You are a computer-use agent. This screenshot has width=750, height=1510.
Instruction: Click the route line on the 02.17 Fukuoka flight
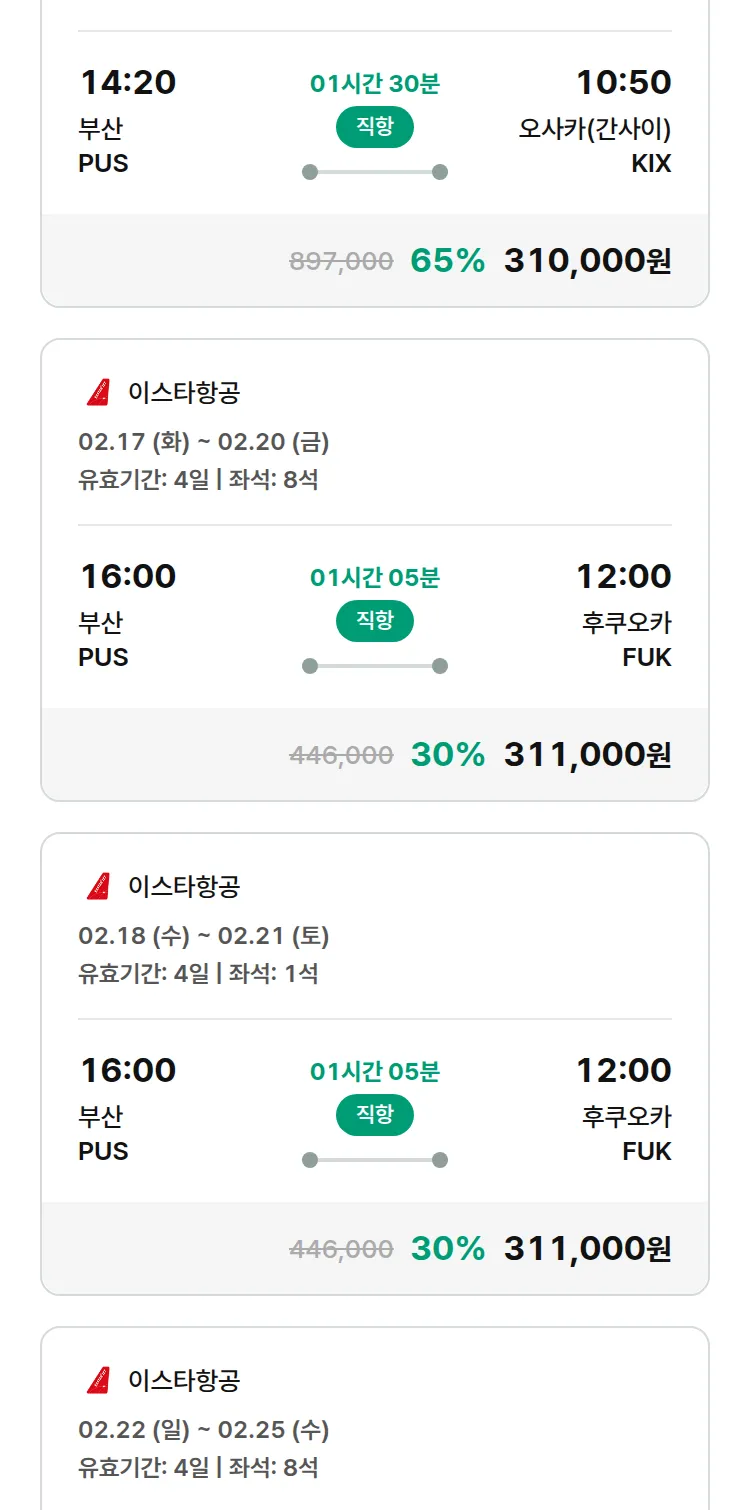[x=374, y=666]
